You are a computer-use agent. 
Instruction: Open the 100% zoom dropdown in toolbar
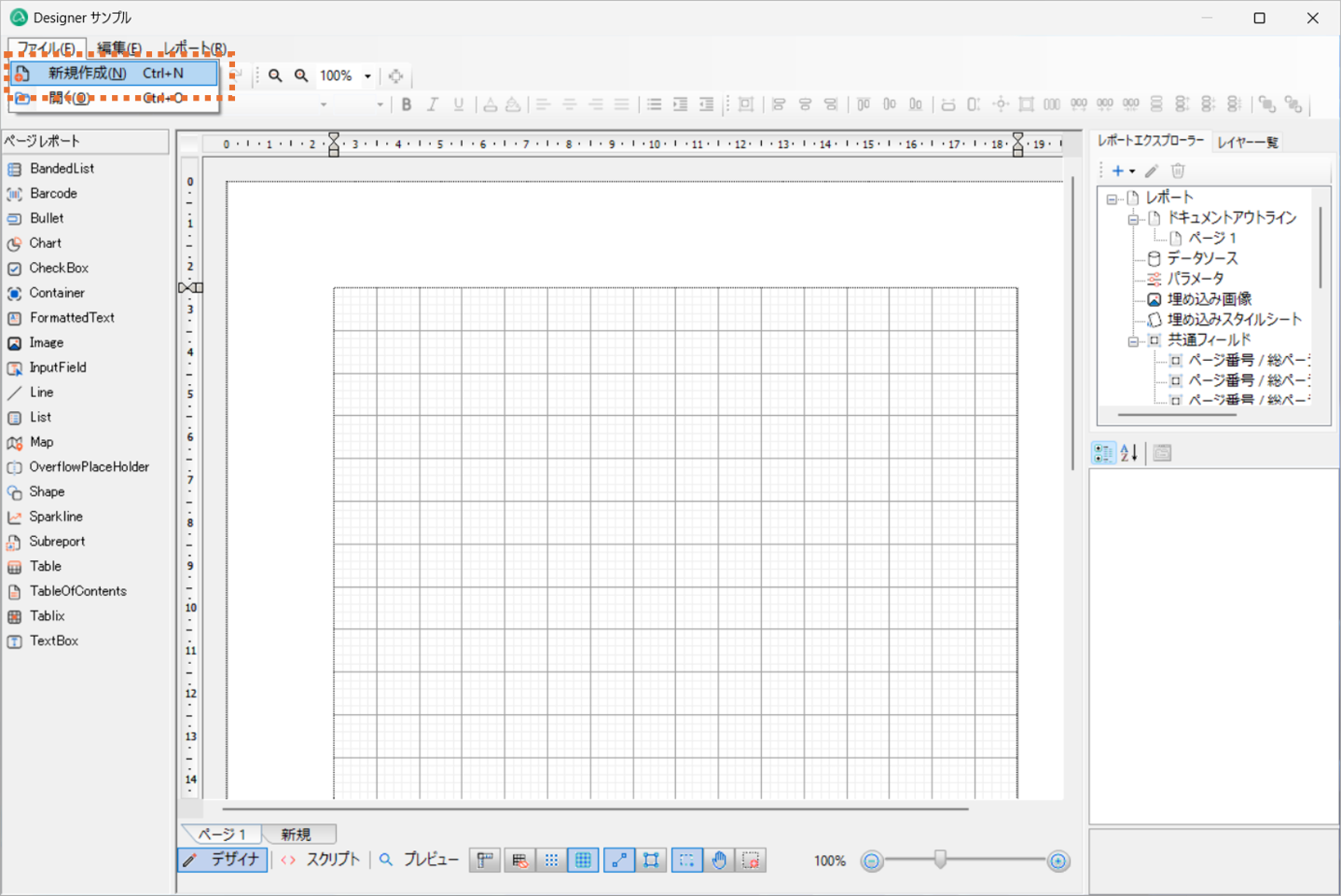[367, 76]
